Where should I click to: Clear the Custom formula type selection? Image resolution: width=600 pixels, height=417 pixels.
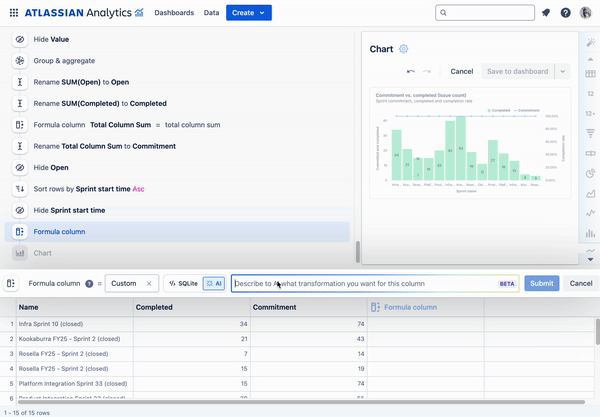[x=149, y=283]
